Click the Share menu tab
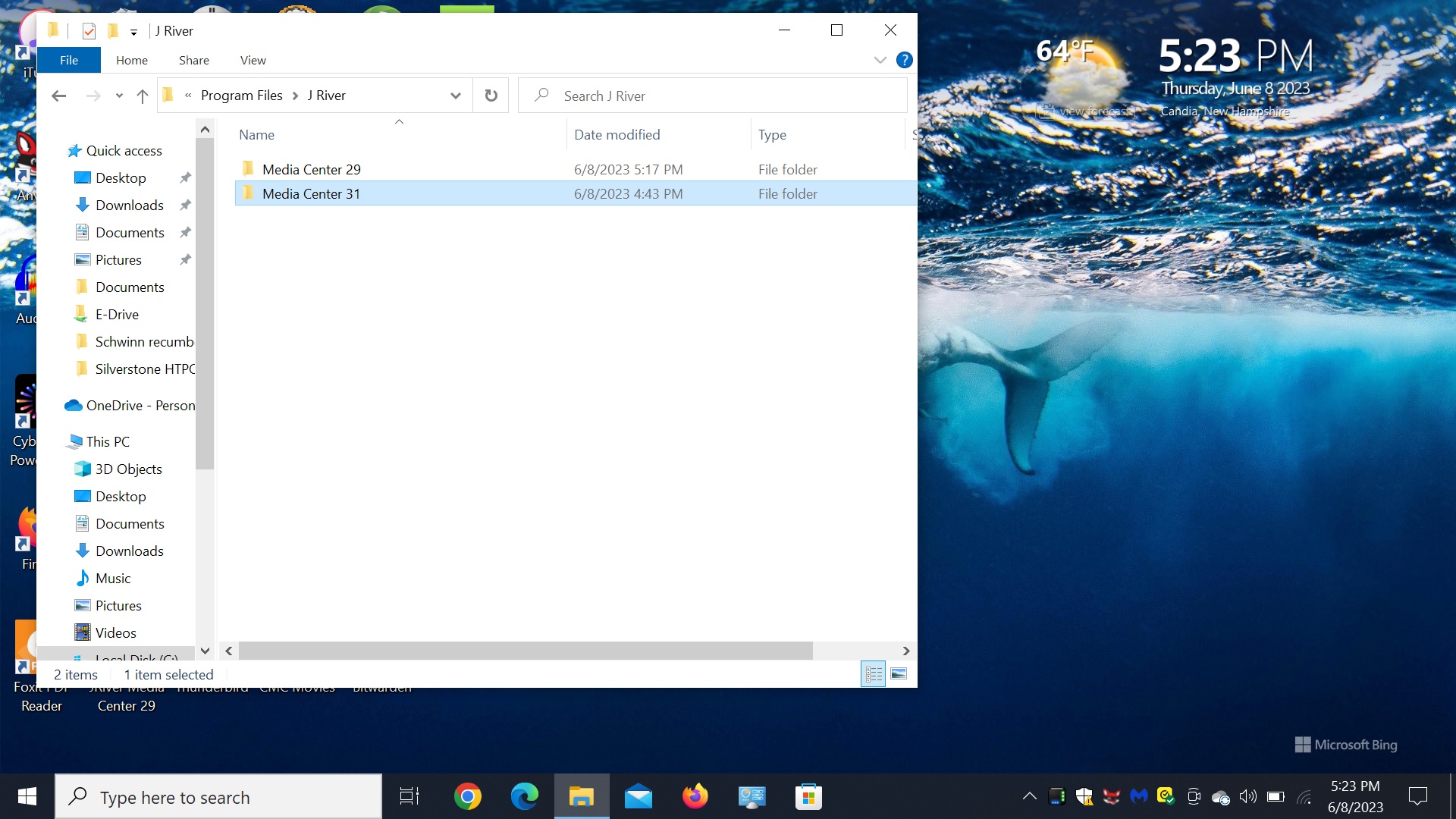The width and height of the screenshot is (1456, 819). pos(193,60)
